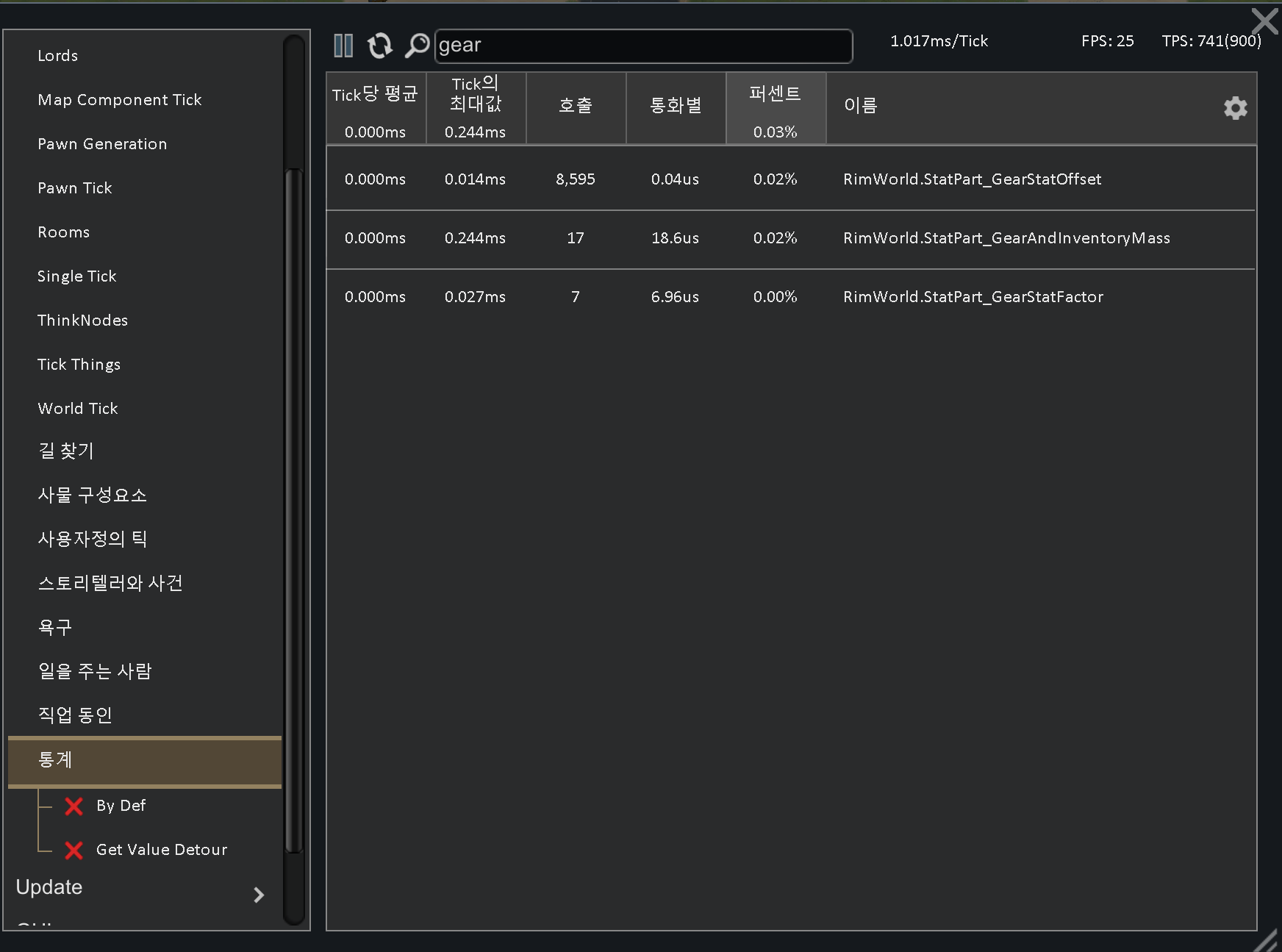This screenshot has height=952, width=1282.
Task: Pause profiling with the pause icon
Action: click(x=343, y=46)
